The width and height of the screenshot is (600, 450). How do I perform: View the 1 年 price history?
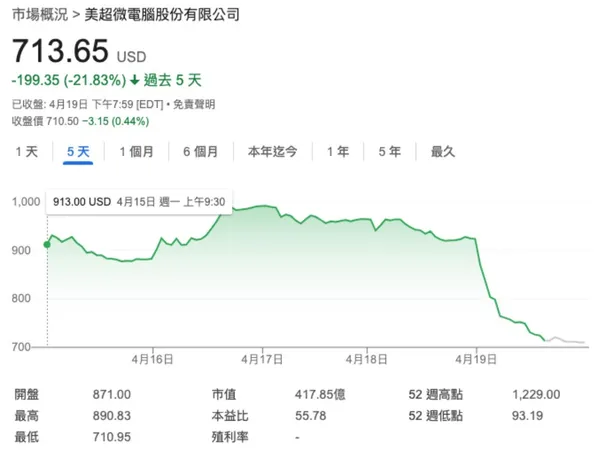click(x=338, y=152)
